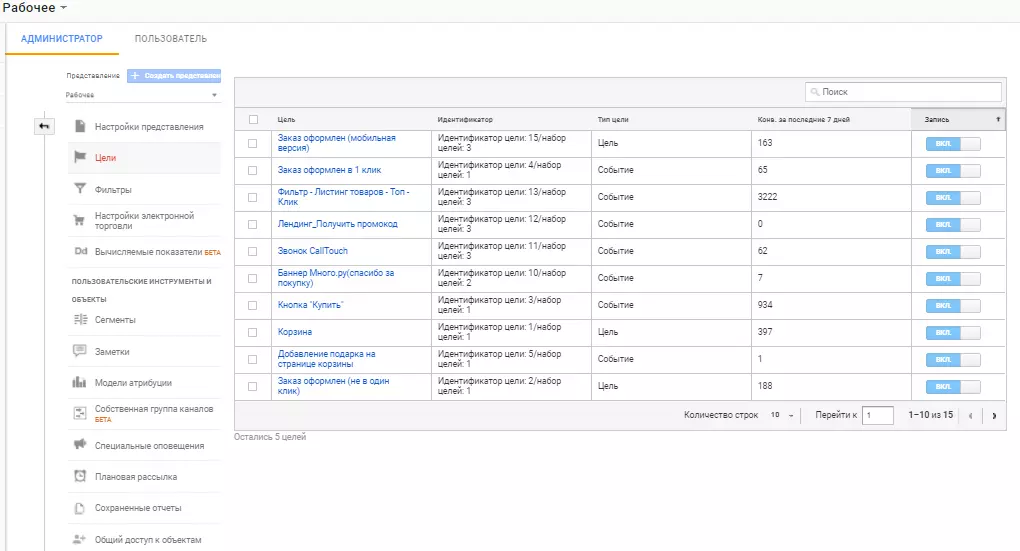The height and width of the screenshot is (551, 1020).
Task: Switch to the ПОЛЬЗОВАТЕЛЬ tab
Action: pos(170,38)
